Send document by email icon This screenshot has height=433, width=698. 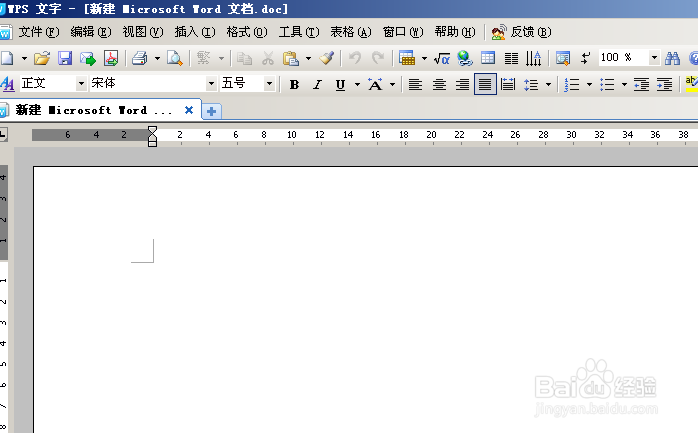coord(88,58)
